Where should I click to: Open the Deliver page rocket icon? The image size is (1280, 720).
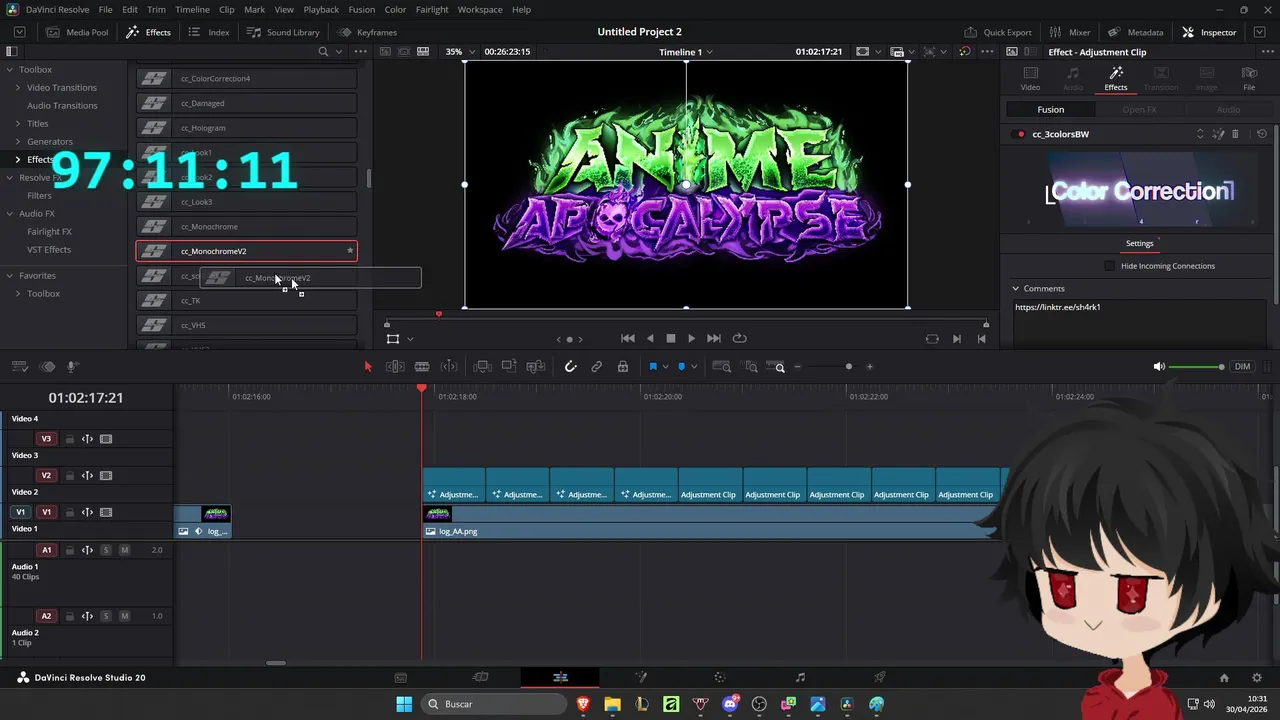(x=880, y=677)
